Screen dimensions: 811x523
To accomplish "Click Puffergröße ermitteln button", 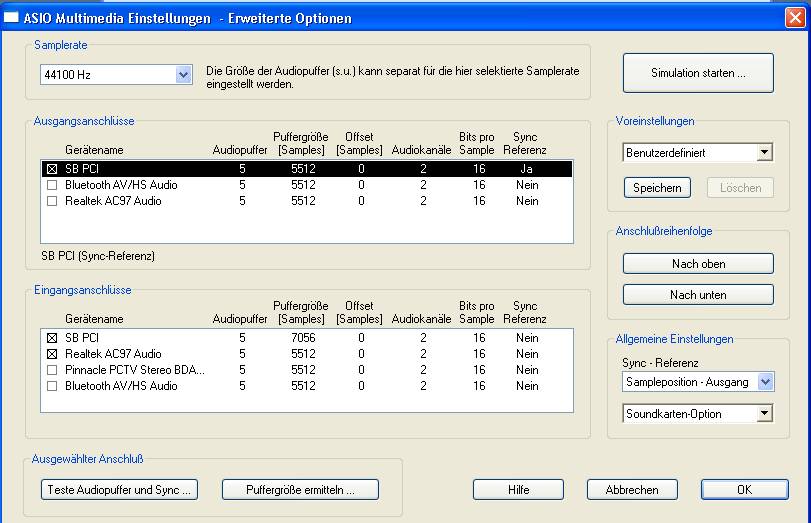I will pos(300,490).
